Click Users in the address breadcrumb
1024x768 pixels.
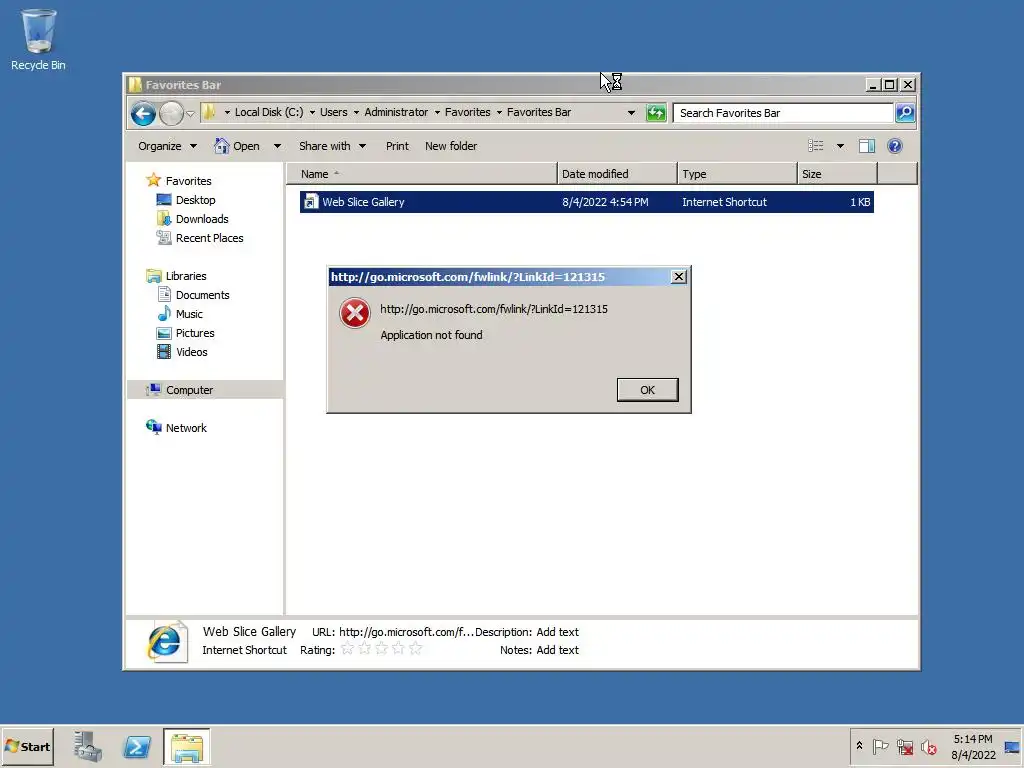(x=334, y=112)
